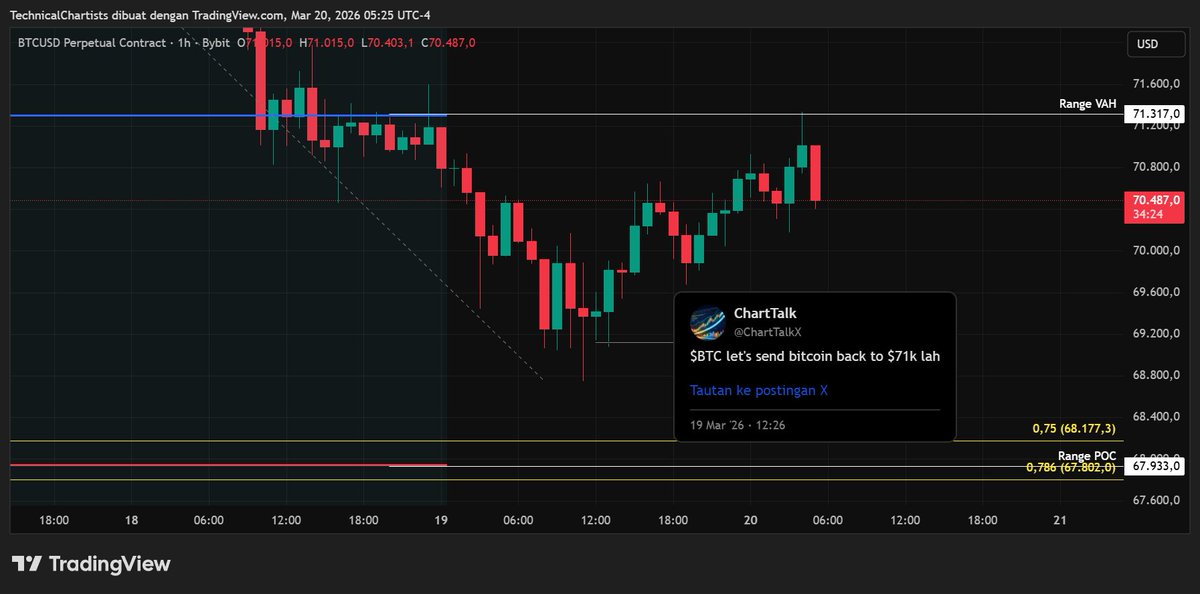Viewport: 1200px width, 594px height.
Task: Click the 'Range POC' text label
Action: [x=1087, y=455]
